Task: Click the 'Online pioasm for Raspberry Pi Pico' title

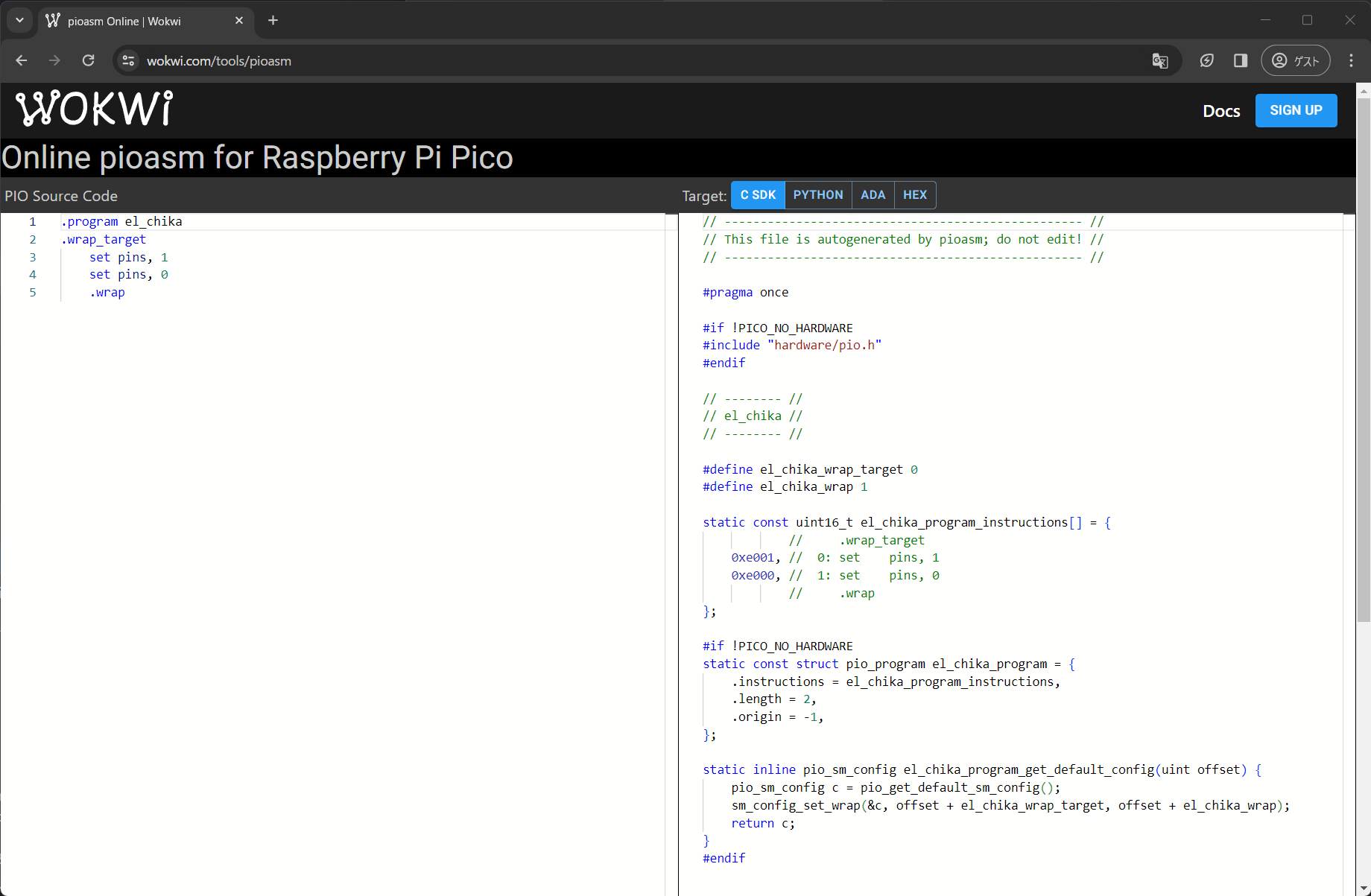Action: coord(258,158)
